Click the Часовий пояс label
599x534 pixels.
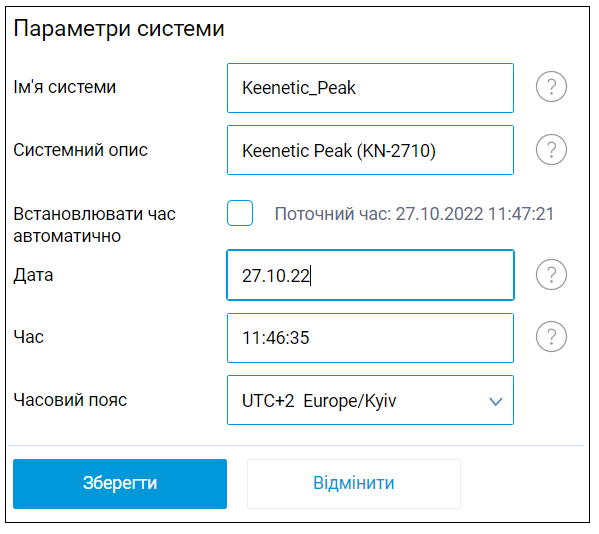(x=70, y=400)
